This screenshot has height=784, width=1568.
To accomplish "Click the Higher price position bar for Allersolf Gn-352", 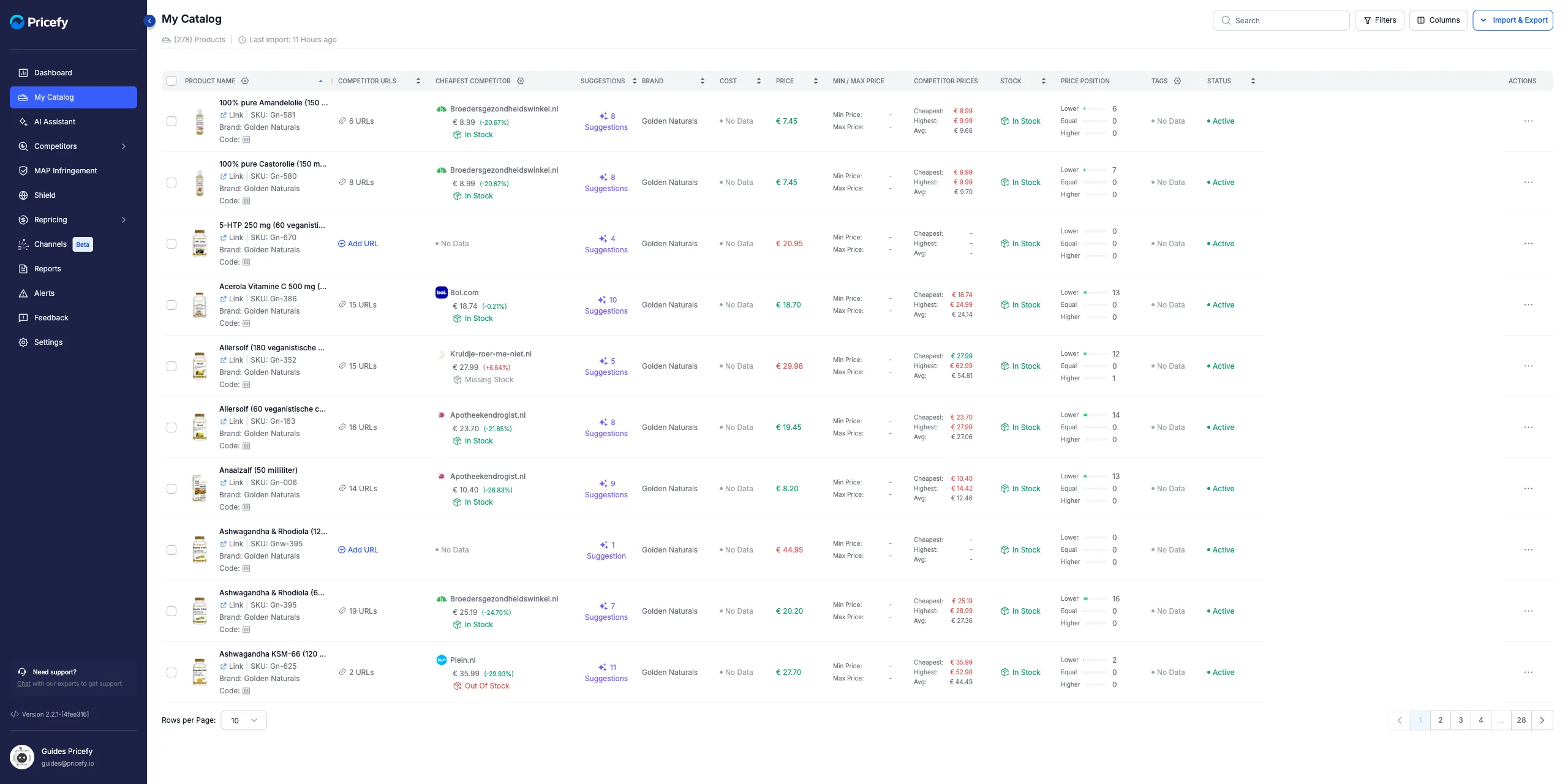I will 1095,379.
